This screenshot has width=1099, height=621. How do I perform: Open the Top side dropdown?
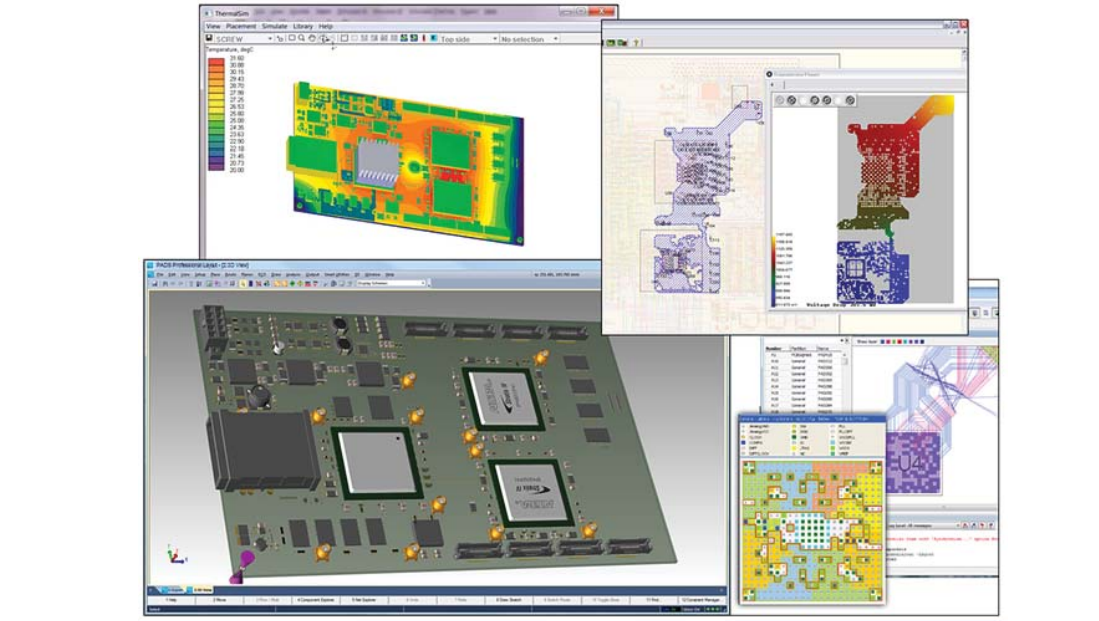pos(493,39)
